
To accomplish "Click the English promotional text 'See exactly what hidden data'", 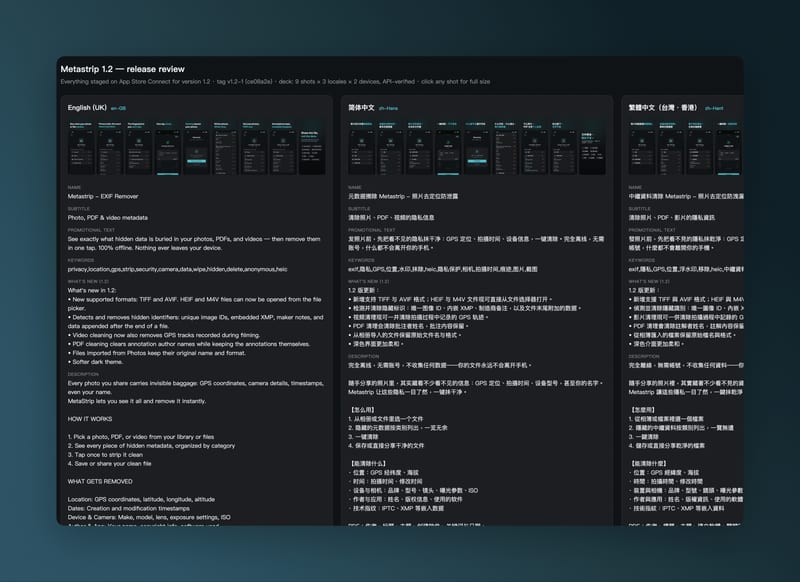I will (194, 243).
